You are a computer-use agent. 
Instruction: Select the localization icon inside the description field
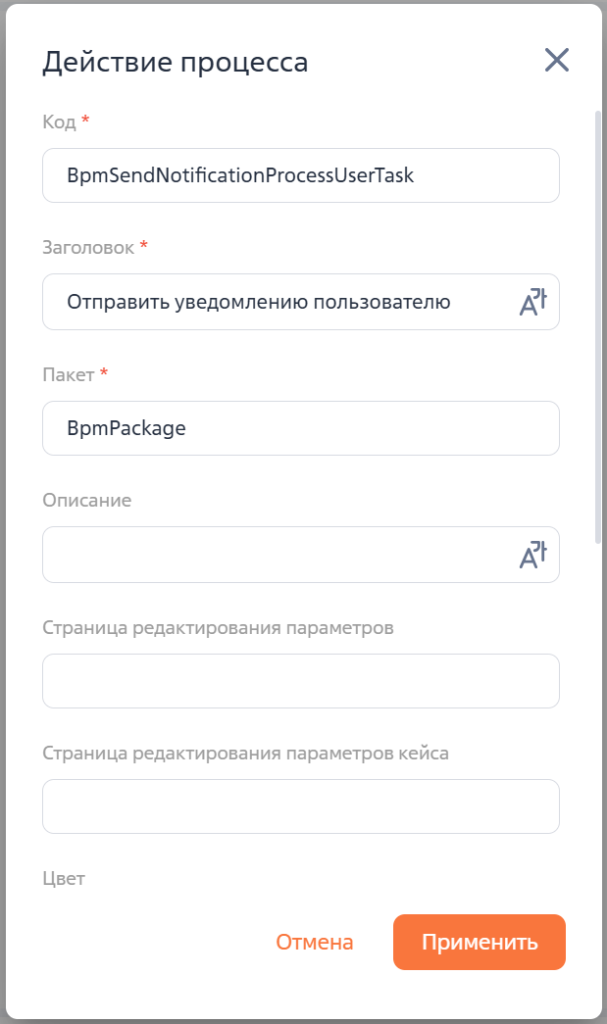534,554
